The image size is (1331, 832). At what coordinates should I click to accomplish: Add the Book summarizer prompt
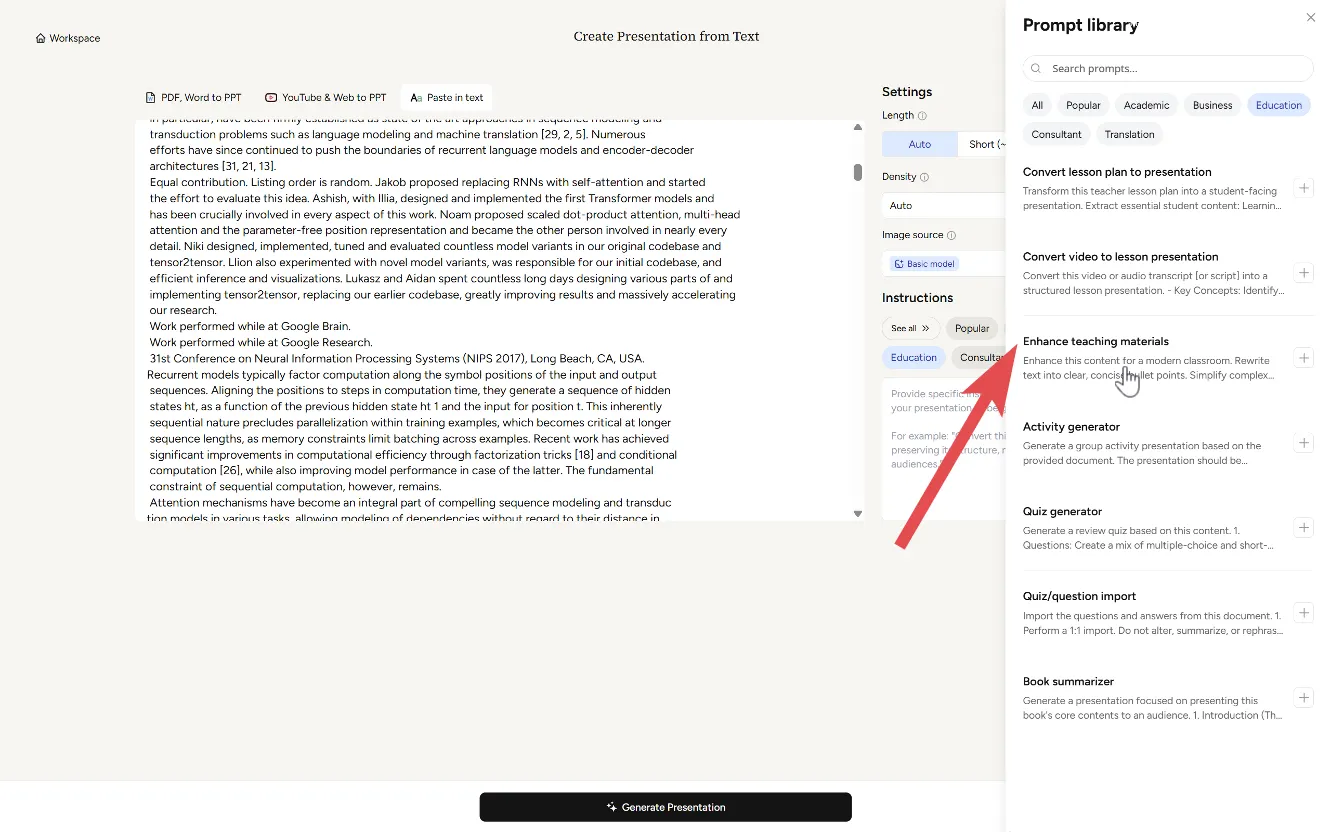click(1303, 698)
